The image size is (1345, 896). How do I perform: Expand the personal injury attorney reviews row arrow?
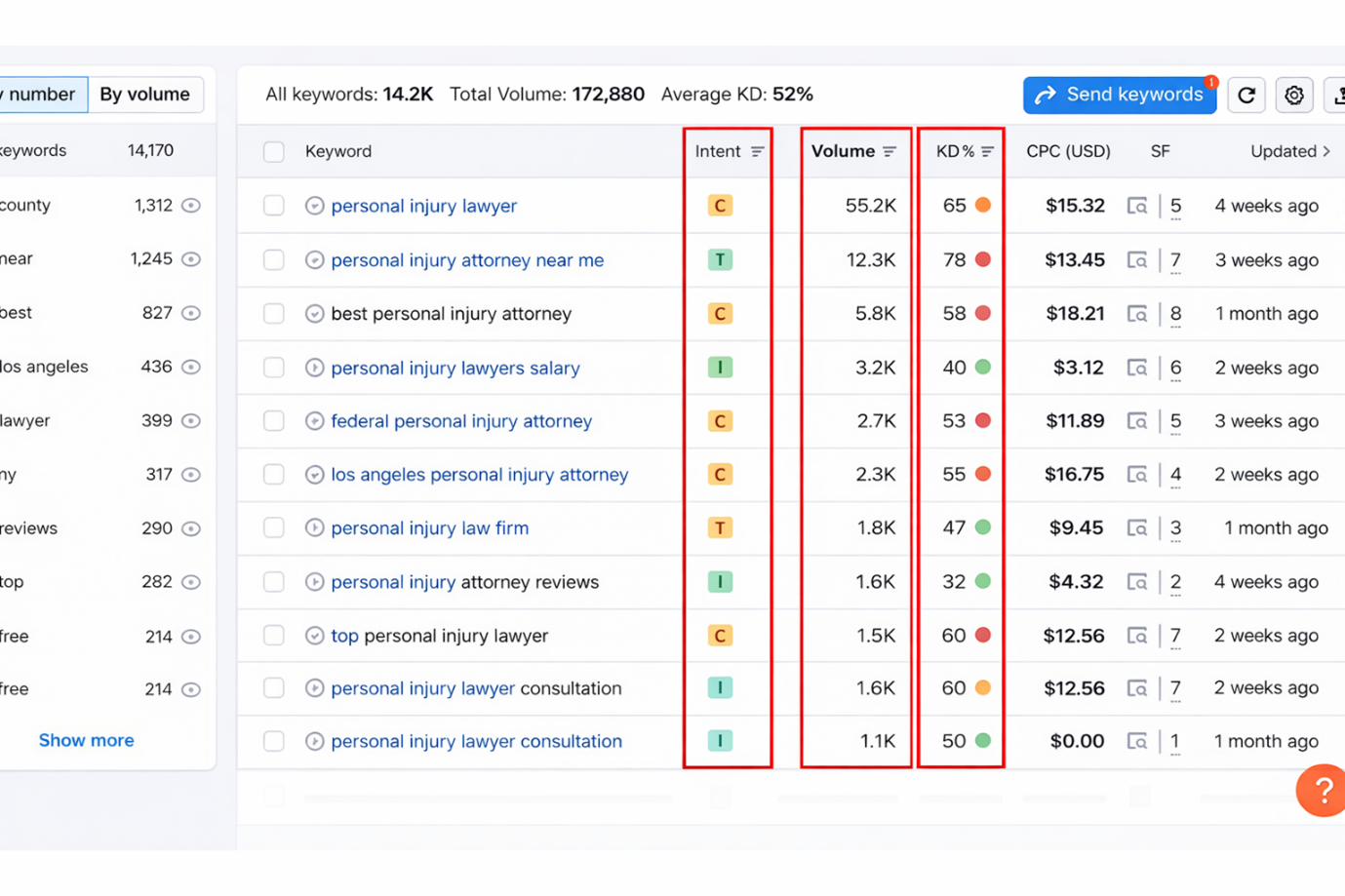point(314,582)
